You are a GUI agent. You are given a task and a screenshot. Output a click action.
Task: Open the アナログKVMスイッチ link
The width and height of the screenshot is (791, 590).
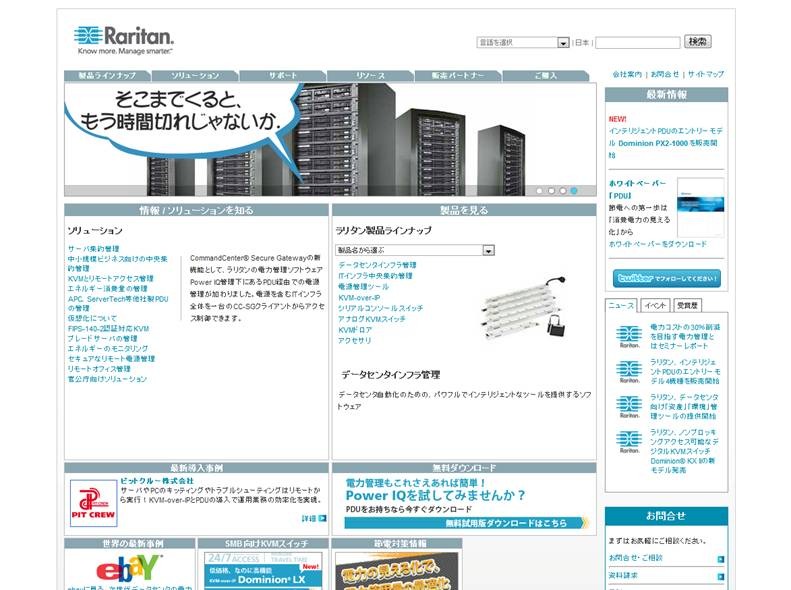coord(372,319)
